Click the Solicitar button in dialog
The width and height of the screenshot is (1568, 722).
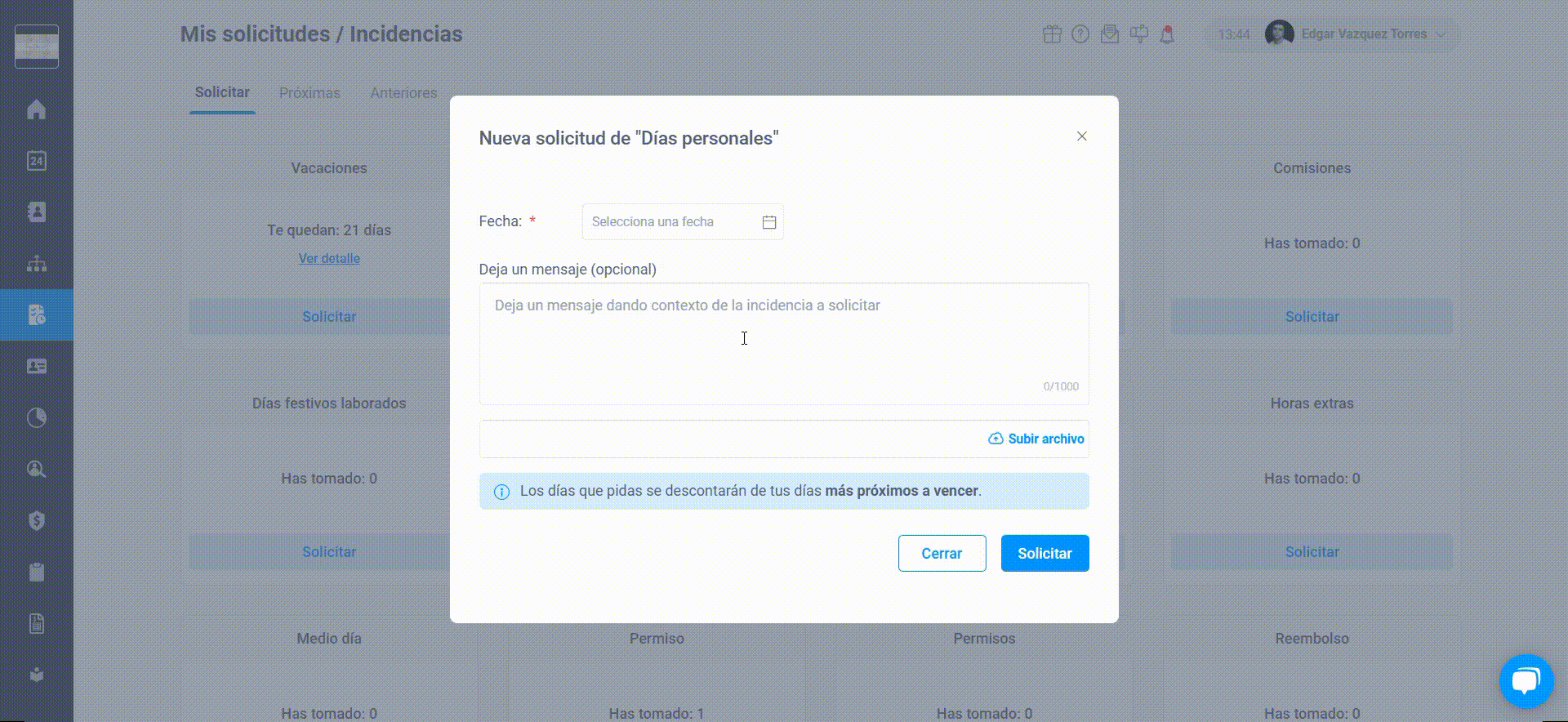pos(1045,553)
